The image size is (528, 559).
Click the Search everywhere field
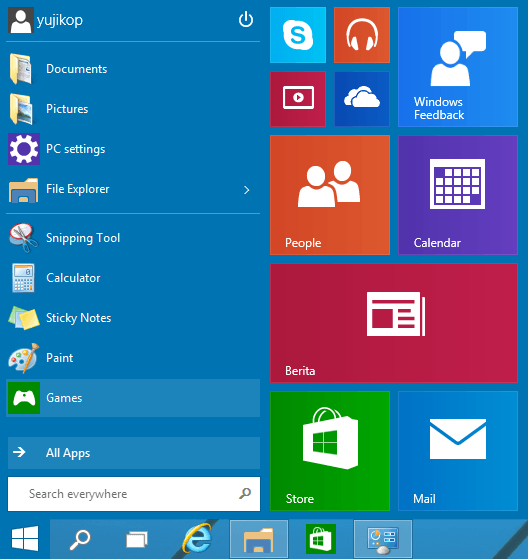tap(134, 494)
